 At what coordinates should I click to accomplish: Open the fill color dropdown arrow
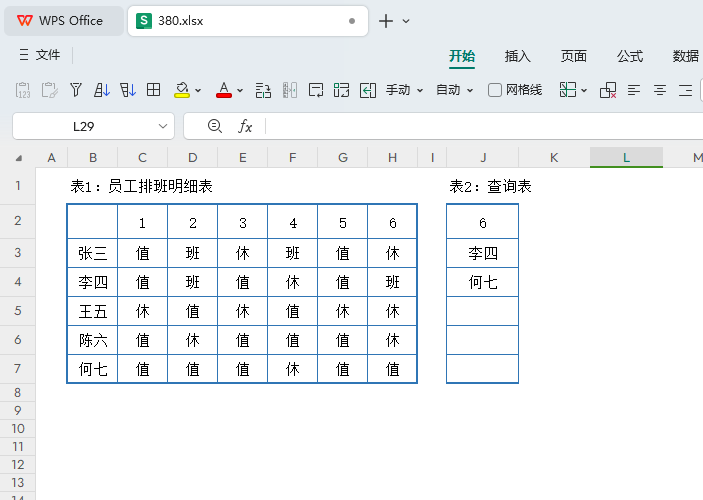(198, 91)
